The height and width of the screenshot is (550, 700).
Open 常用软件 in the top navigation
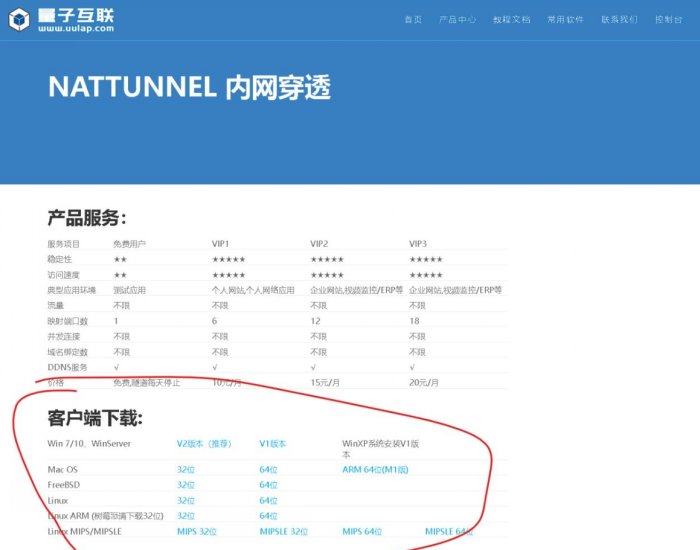click(566, 20)
